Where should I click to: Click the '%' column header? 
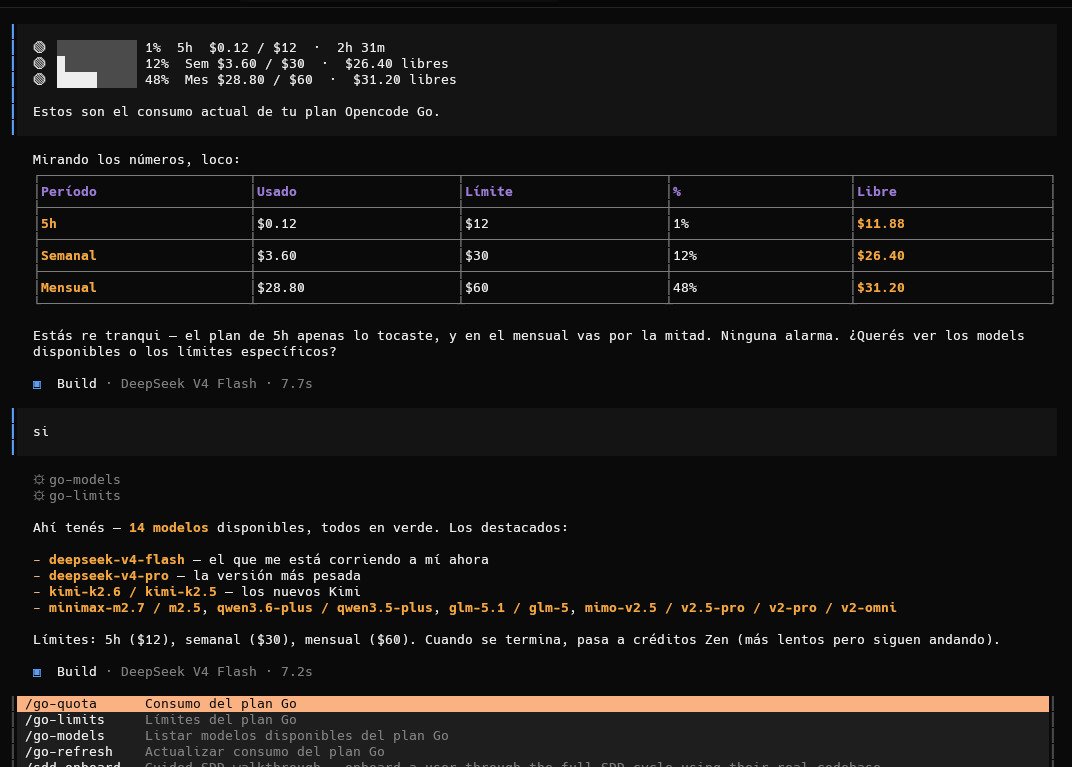[x=677, y=191]
